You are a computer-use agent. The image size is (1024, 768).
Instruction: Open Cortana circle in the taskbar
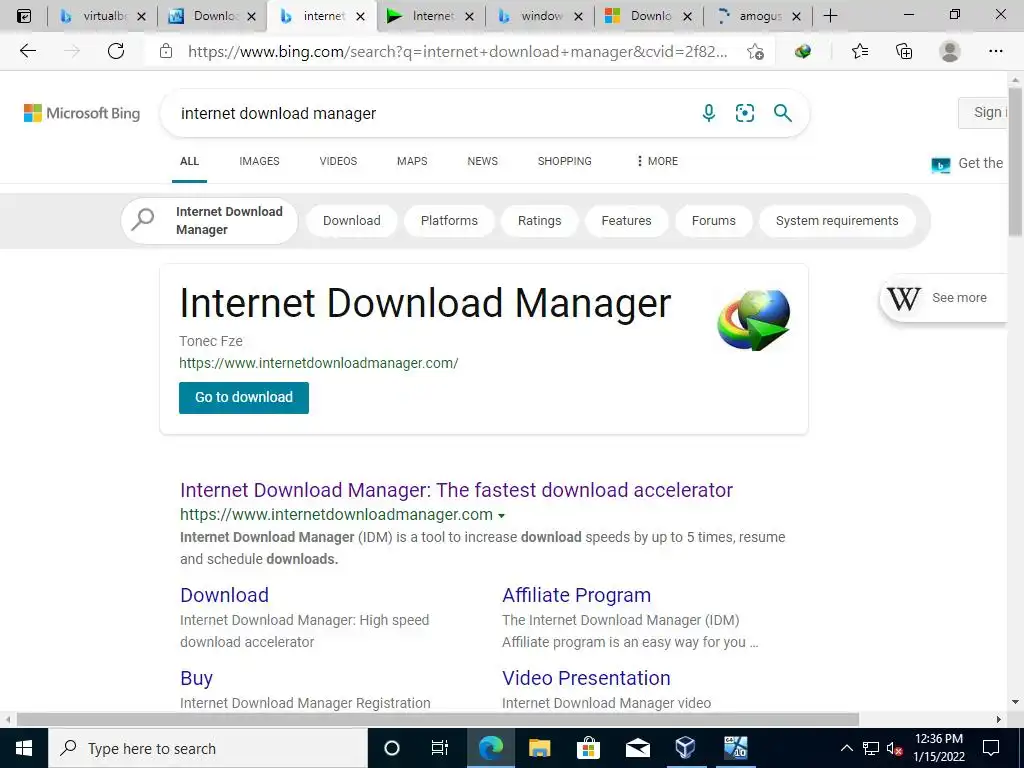pyautogui.click(x=391, y=748)
